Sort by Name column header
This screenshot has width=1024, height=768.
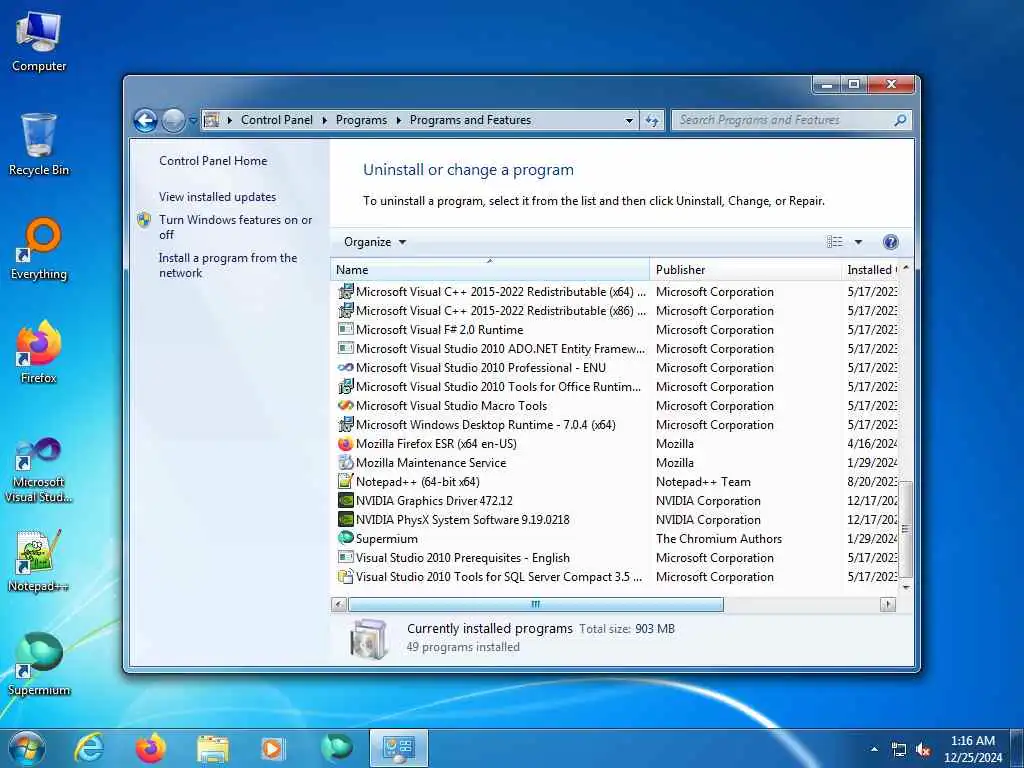coord(490,270)
